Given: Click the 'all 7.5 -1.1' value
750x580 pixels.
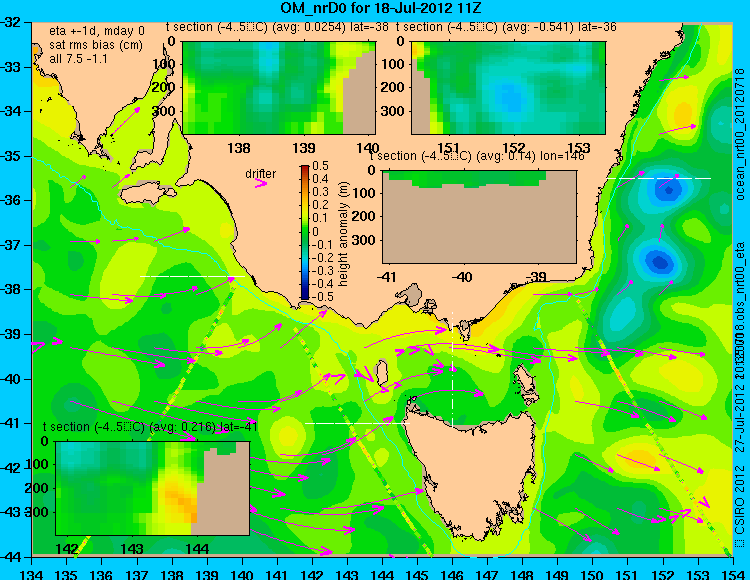Looking at the screenshot, I should (x=78, y=59).
